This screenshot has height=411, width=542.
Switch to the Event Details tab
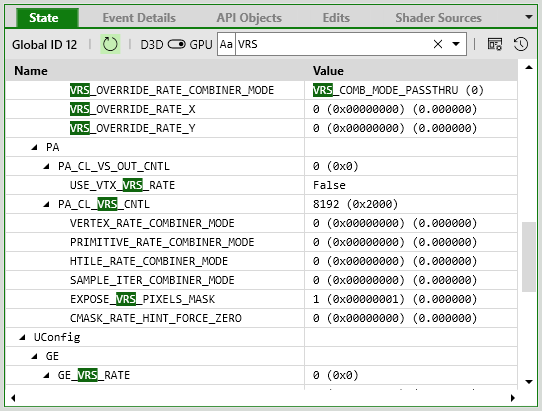(x=139, y=18)
